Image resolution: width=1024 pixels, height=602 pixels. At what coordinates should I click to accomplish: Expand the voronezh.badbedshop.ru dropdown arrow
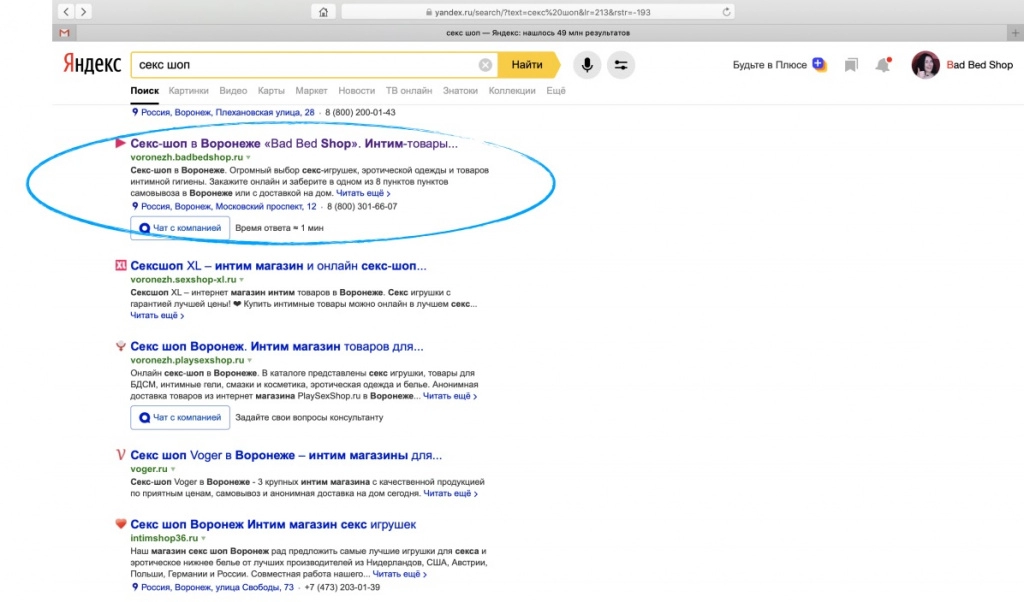point(248,157)
